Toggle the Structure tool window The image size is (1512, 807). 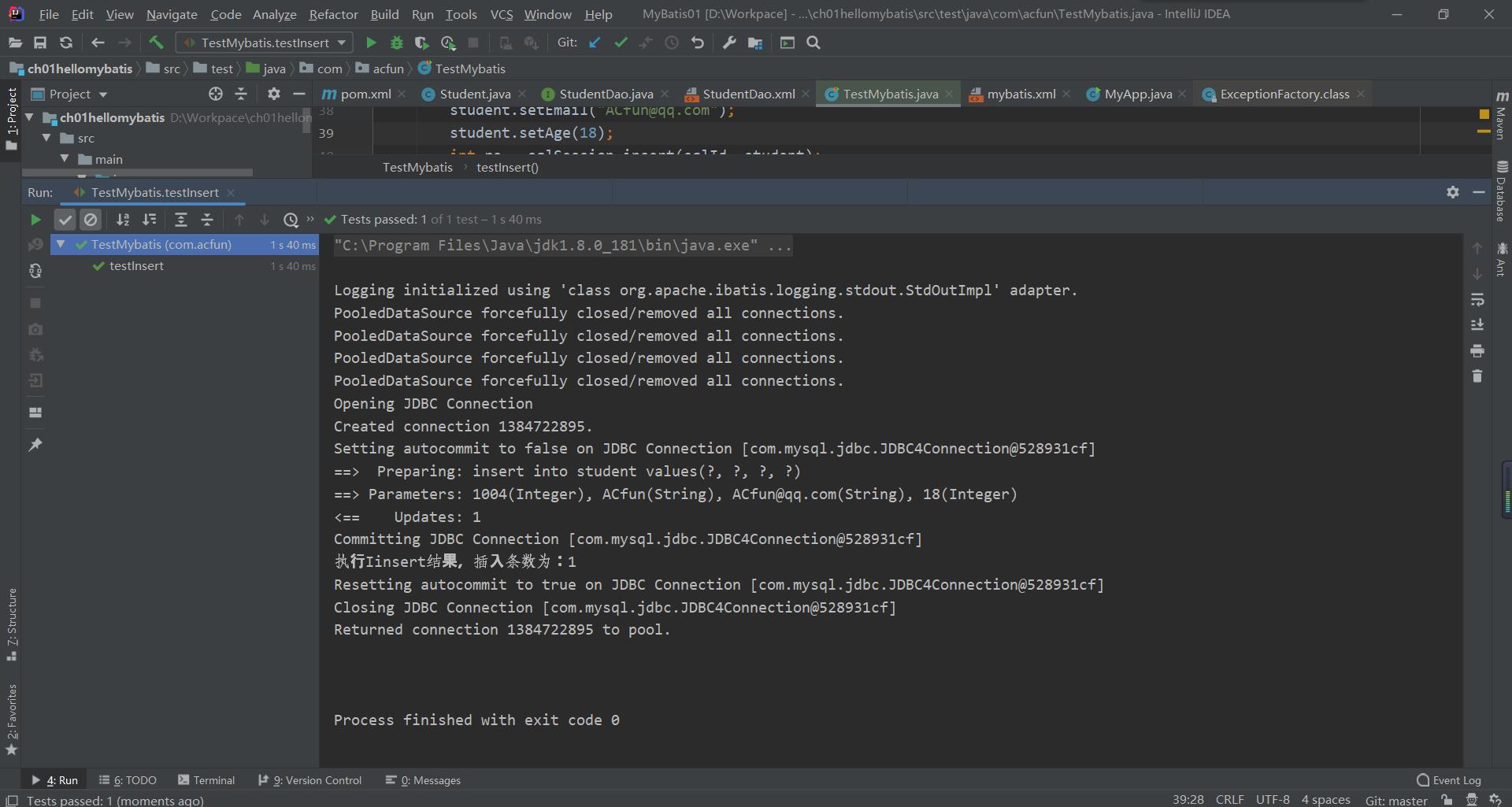[11, 624]
